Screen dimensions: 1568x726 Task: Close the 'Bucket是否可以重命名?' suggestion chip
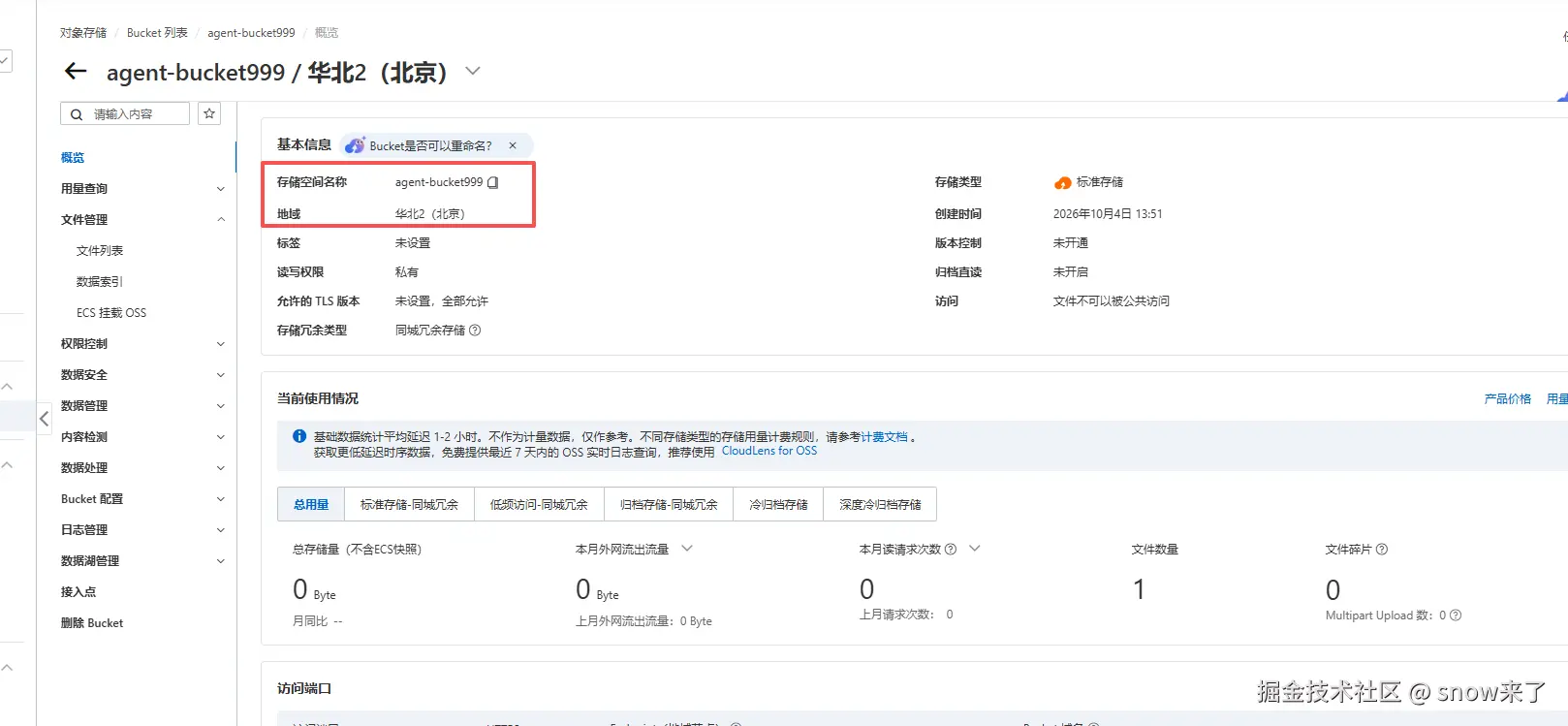click(x=513, y=145)
